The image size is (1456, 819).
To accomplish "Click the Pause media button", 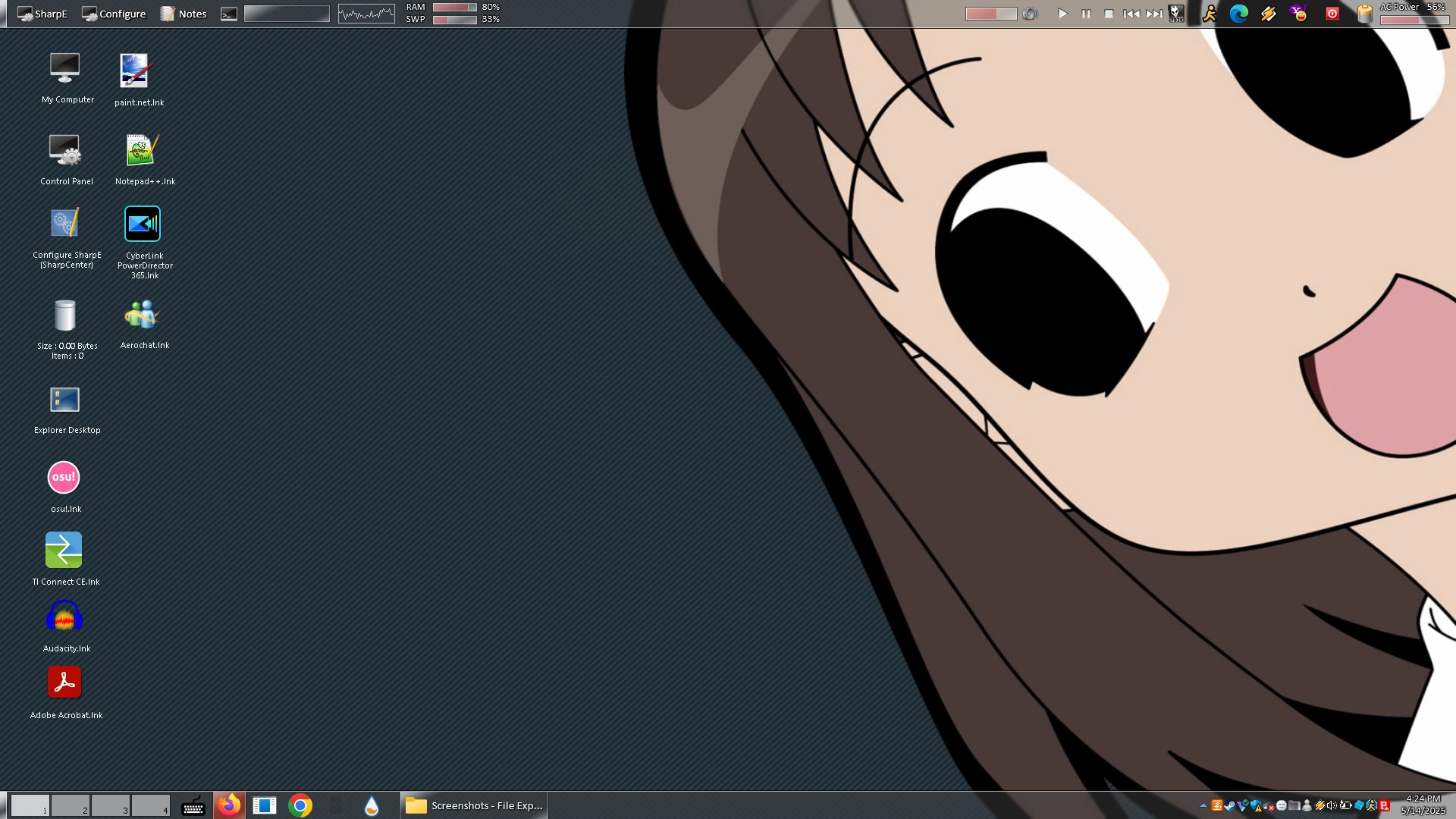I will [x=1086, y=14].
